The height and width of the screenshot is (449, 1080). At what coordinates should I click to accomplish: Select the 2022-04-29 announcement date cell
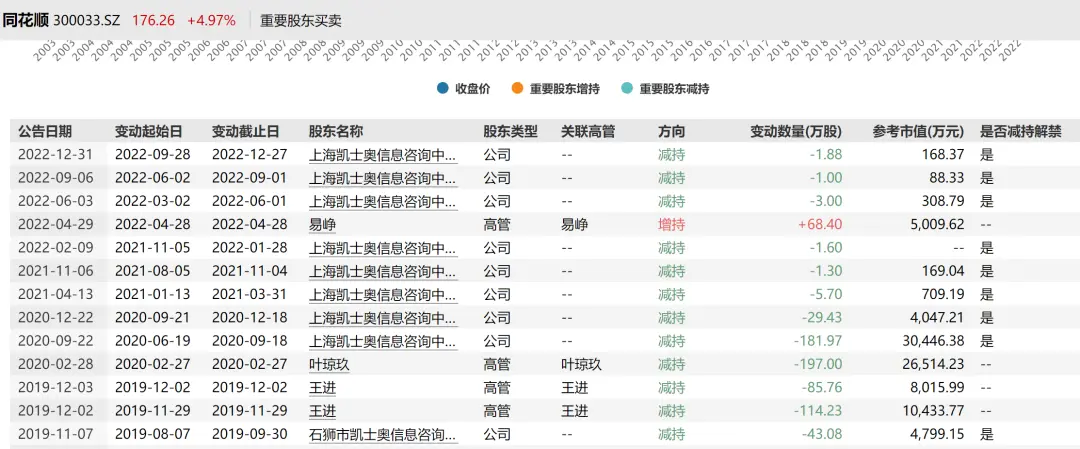55,224
